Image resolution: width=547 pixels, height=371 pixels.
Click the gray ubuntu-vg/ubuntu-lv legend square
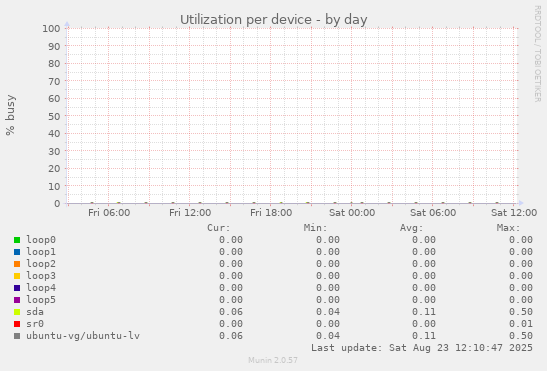tap(17, 336)
